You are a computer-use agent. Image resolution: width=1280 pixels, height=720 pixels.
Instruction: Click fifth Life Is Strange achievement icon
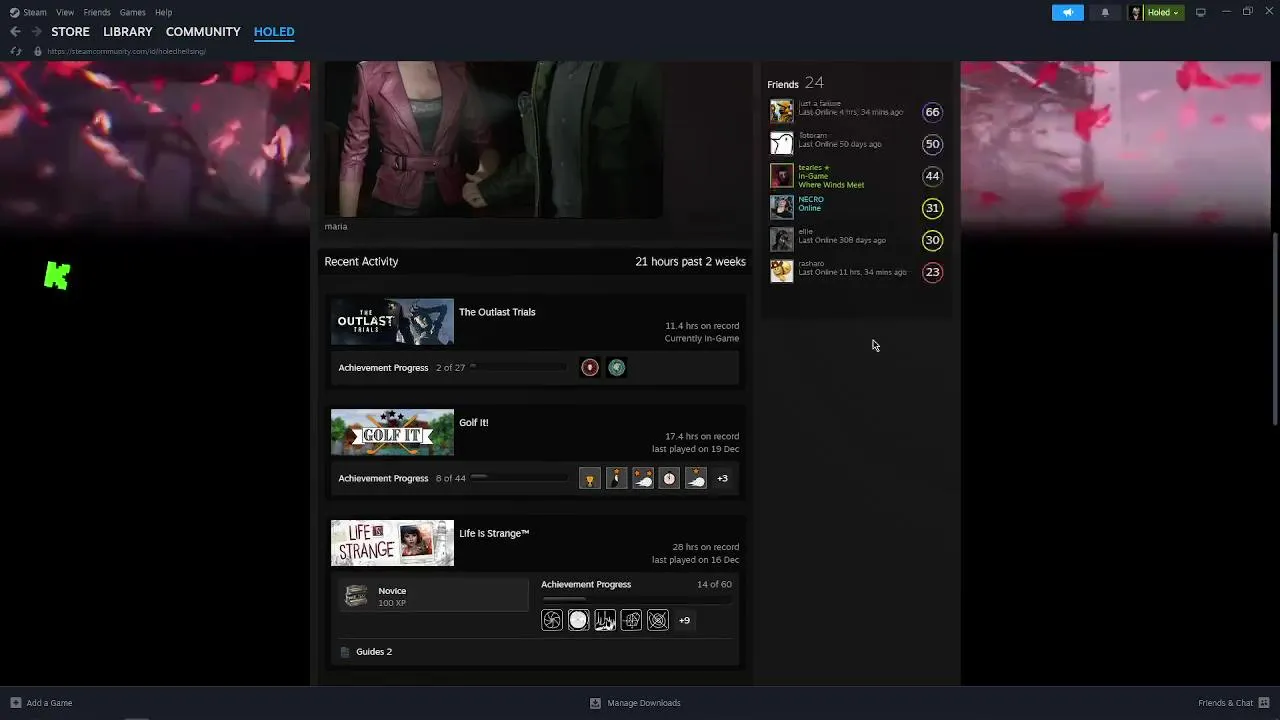658,621
